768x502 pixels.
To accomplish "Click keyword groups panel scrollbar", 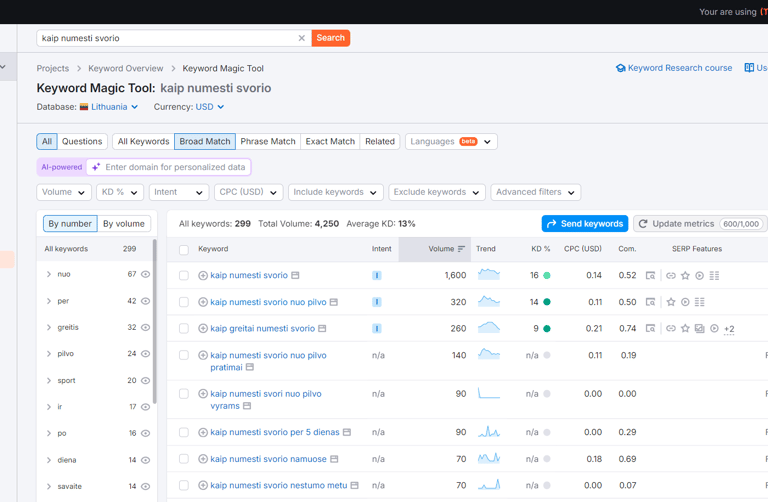I will 155,322.
